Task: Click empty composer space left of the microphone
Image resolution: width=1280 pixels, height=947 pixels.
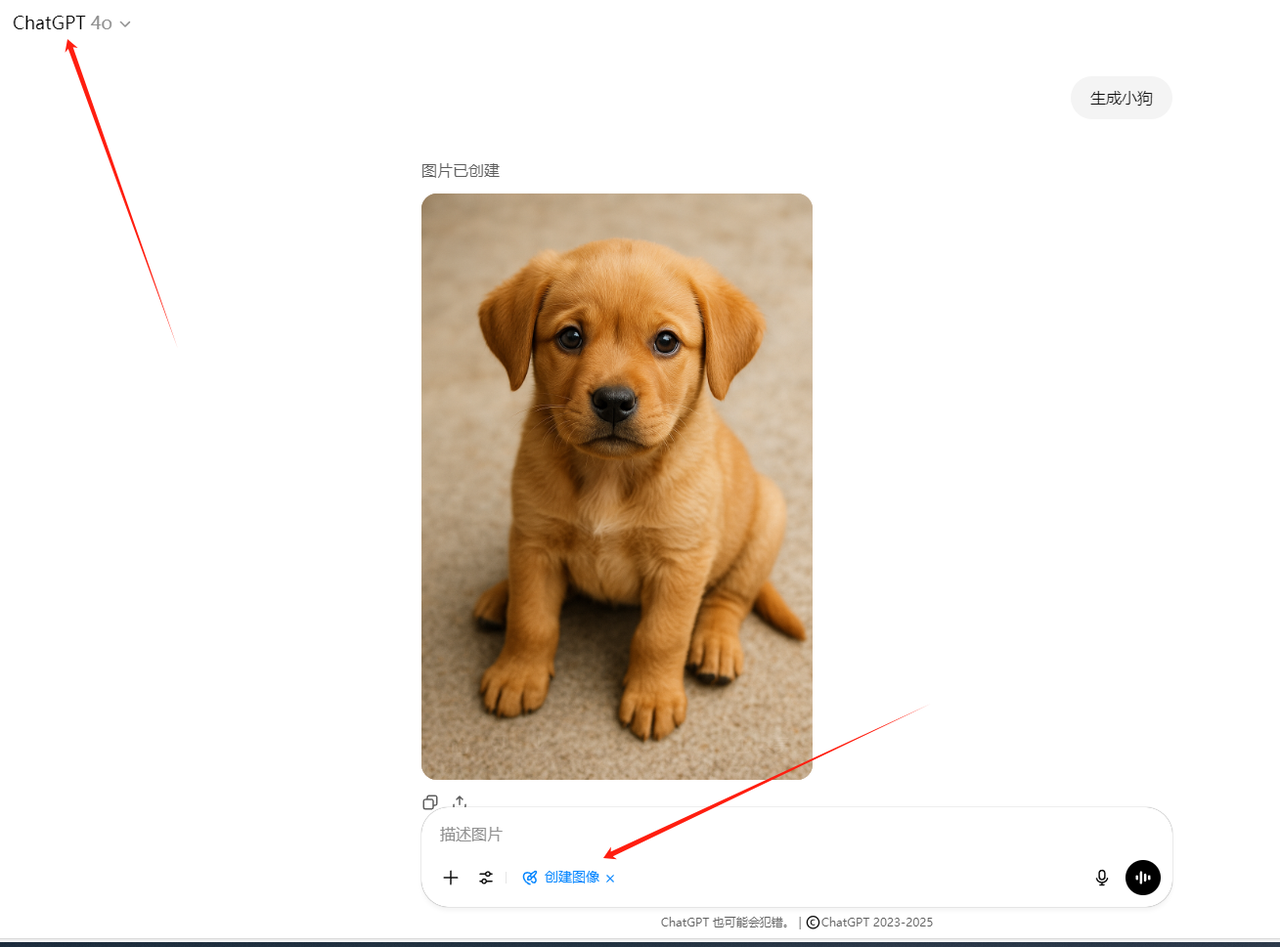Action: click(850, 877)
